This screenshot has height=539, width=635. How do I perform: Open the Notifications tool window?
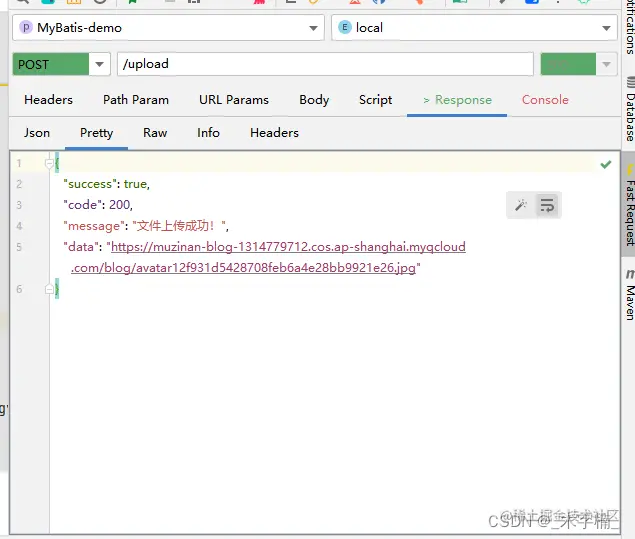(x=630, y=26)
